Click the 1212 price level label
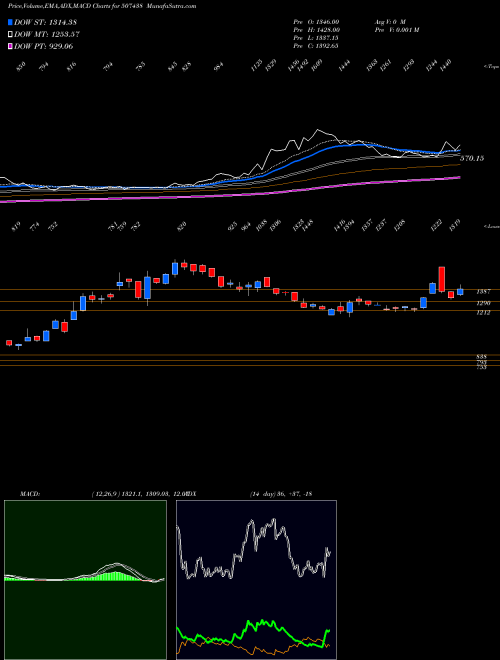 pos(483,312)
